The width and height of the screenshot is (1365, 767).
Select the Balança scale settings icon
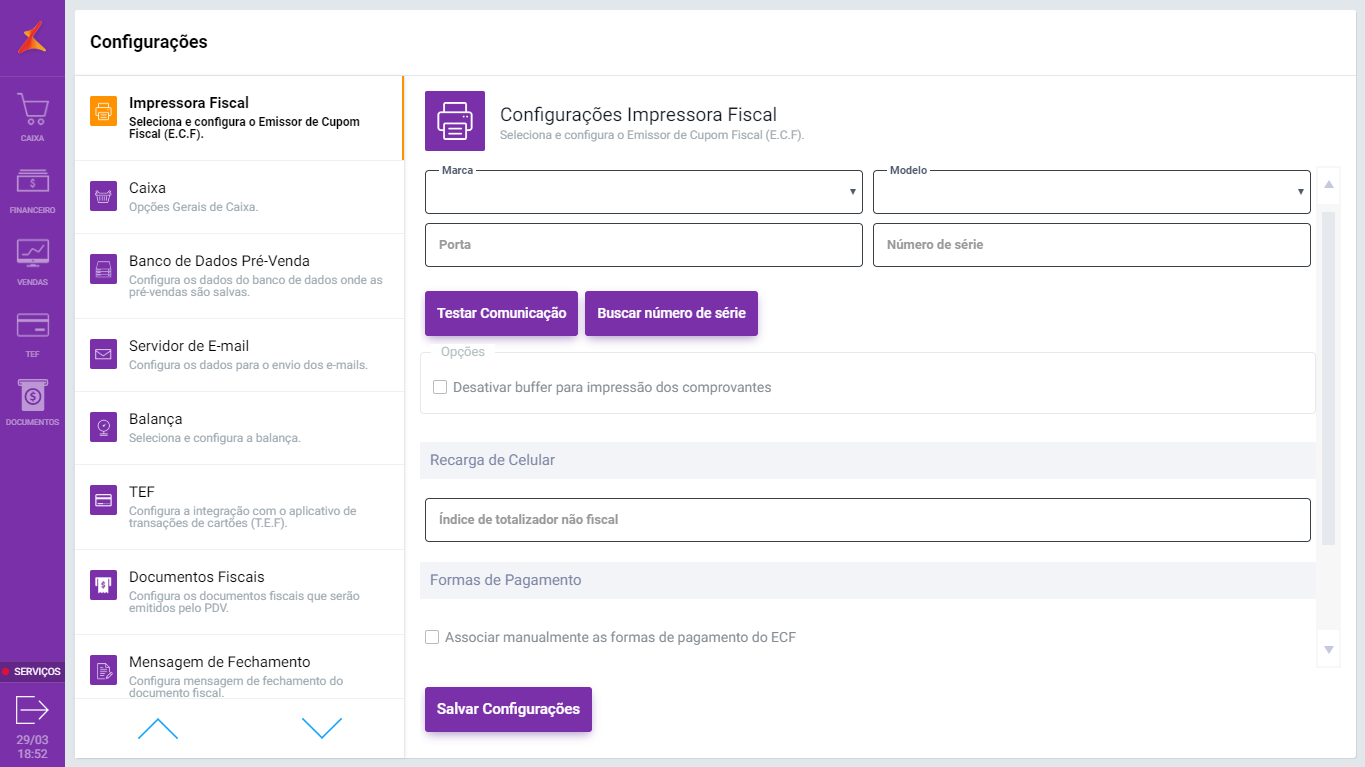tap(103, 427)
